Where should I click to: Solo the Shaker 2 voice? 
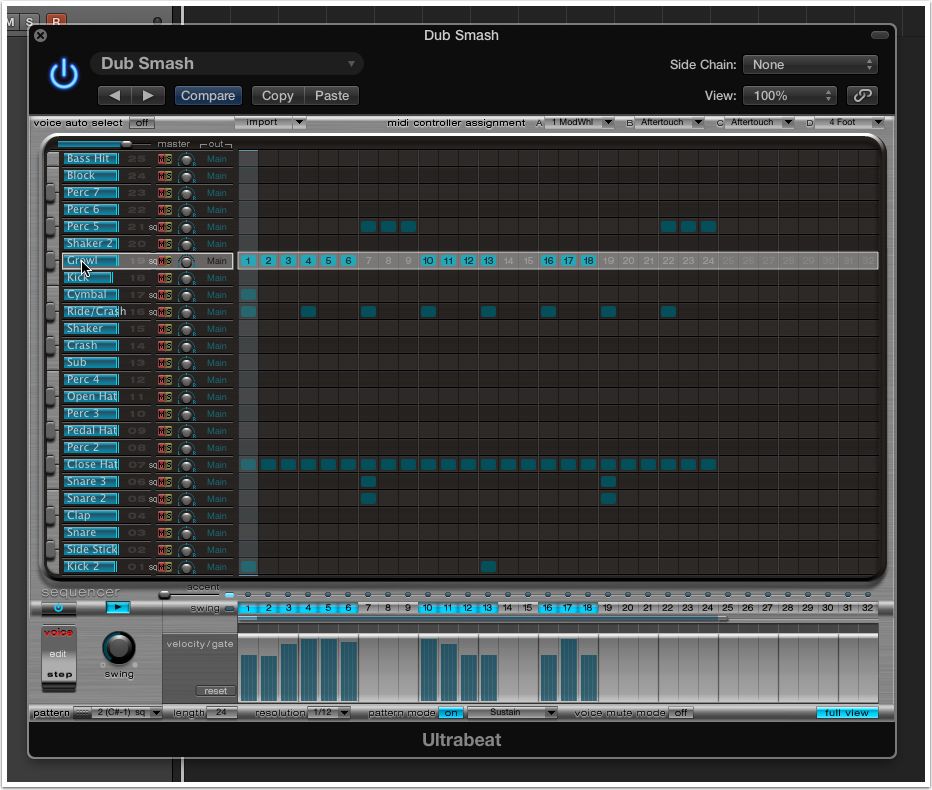point(168,244)
